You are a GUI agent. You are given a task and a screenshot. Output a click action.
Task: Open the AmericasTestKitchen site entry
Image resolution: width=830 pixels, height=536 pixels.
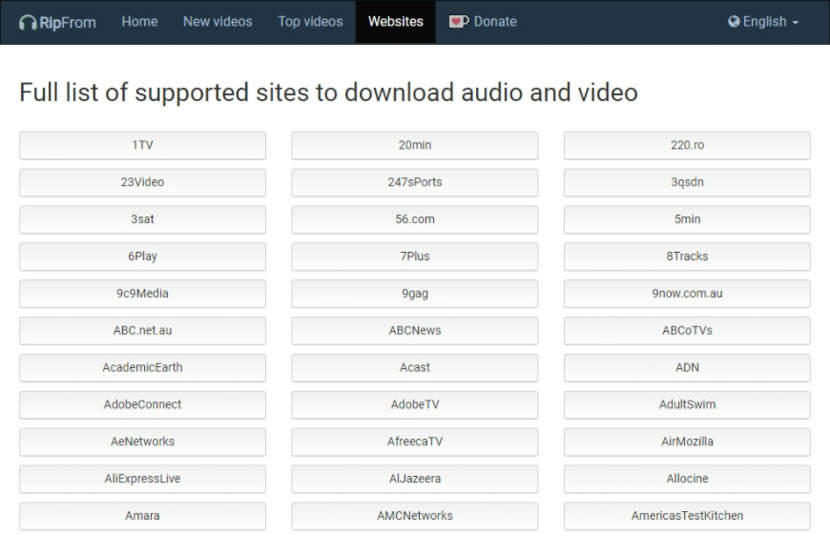[x=687, y=516]
